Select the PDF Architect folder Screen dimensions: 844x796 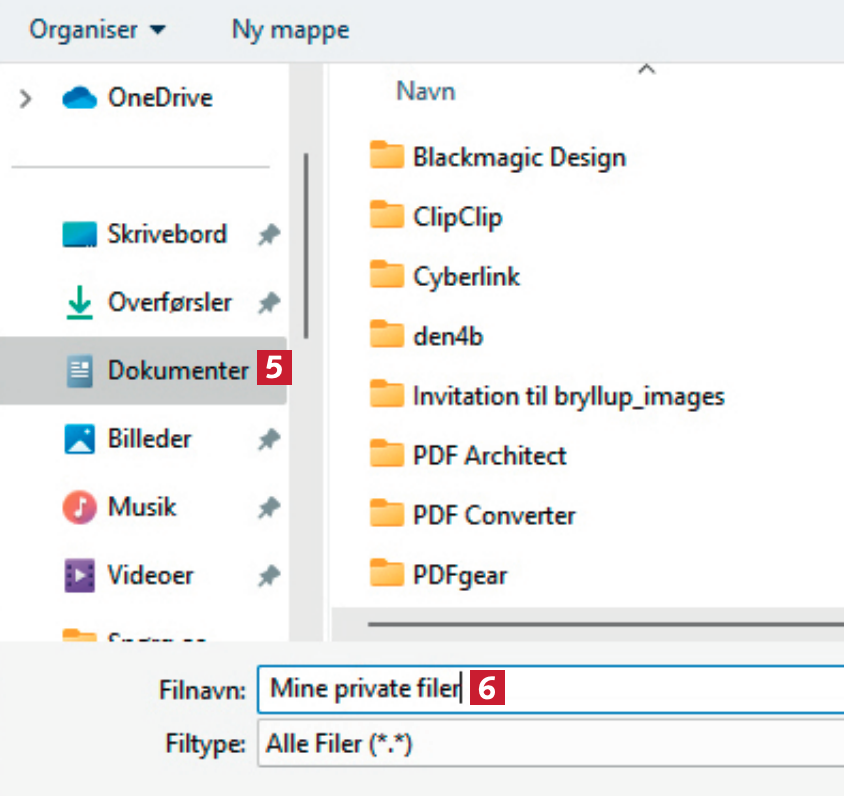(x=489, y=456)
